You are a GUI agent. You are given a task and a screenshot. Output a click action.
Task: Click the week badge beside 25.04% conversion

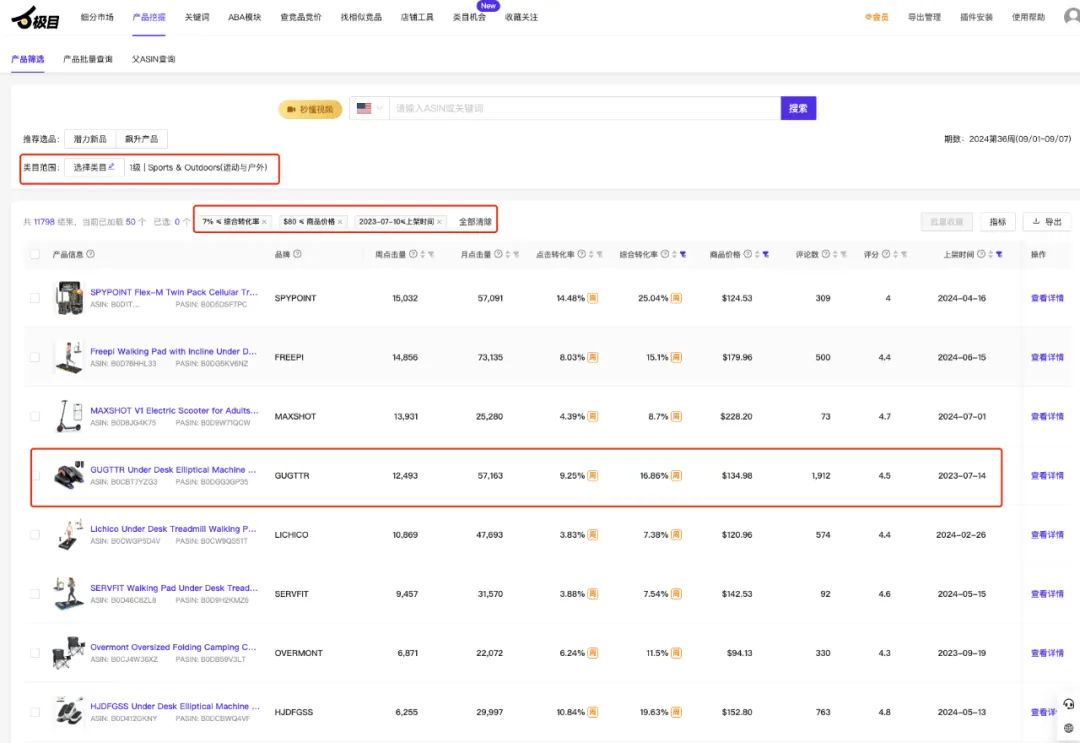coord(676,298)
